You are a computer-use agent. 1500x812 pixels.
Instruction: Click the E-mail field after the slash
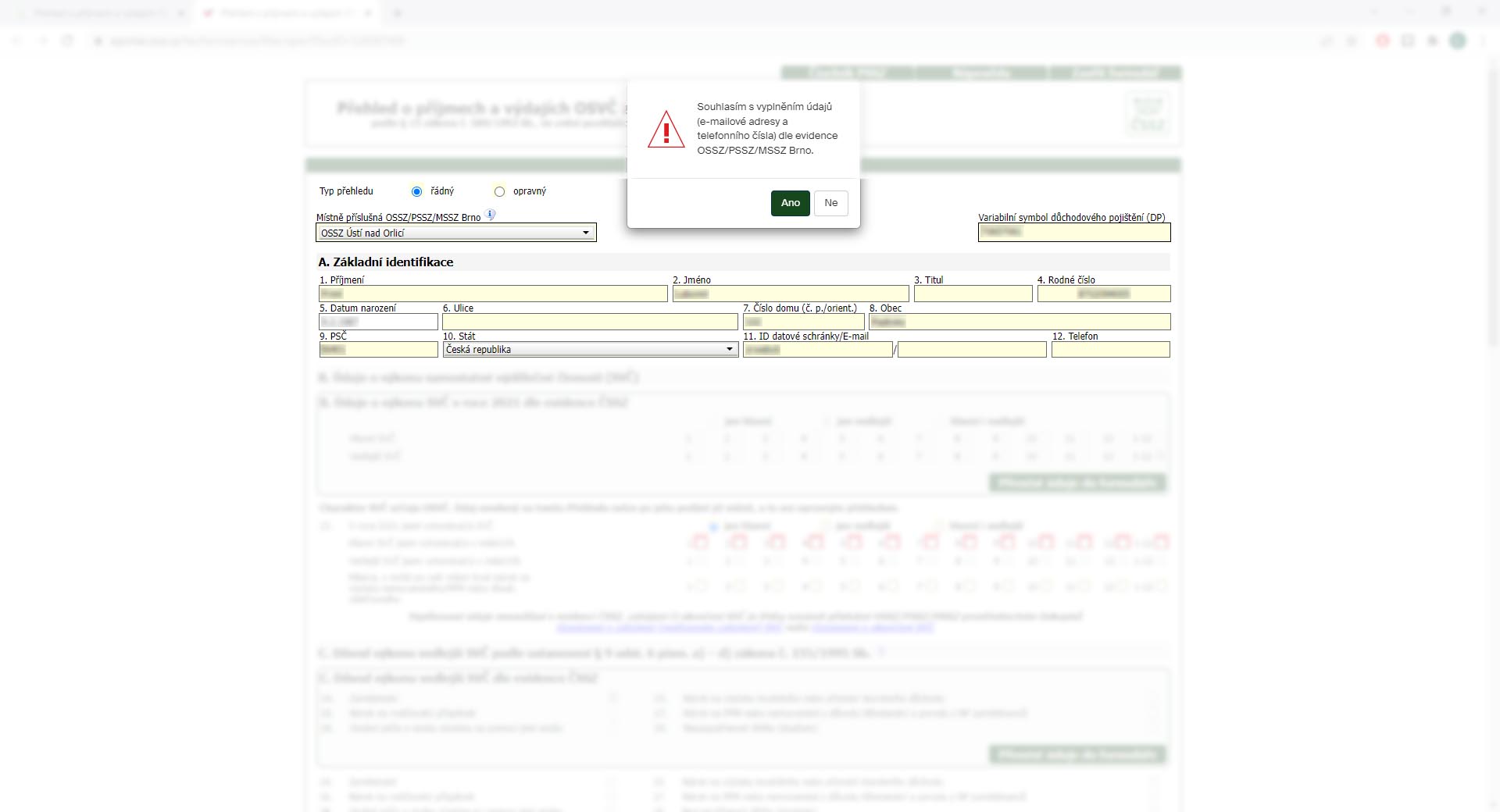point(972,350)
